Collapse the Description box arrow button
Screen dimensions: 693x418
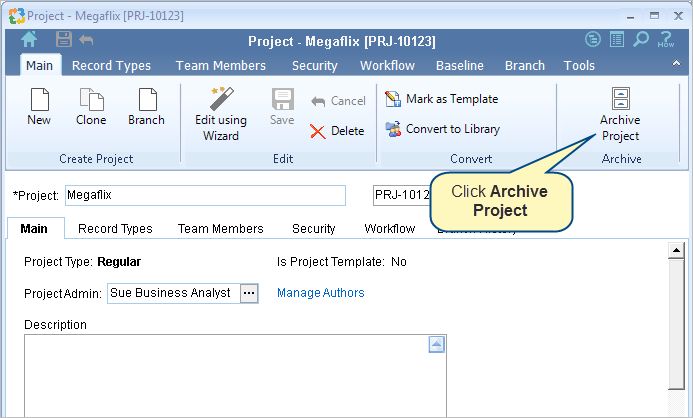pyautogui.click(x=436, y=345)
